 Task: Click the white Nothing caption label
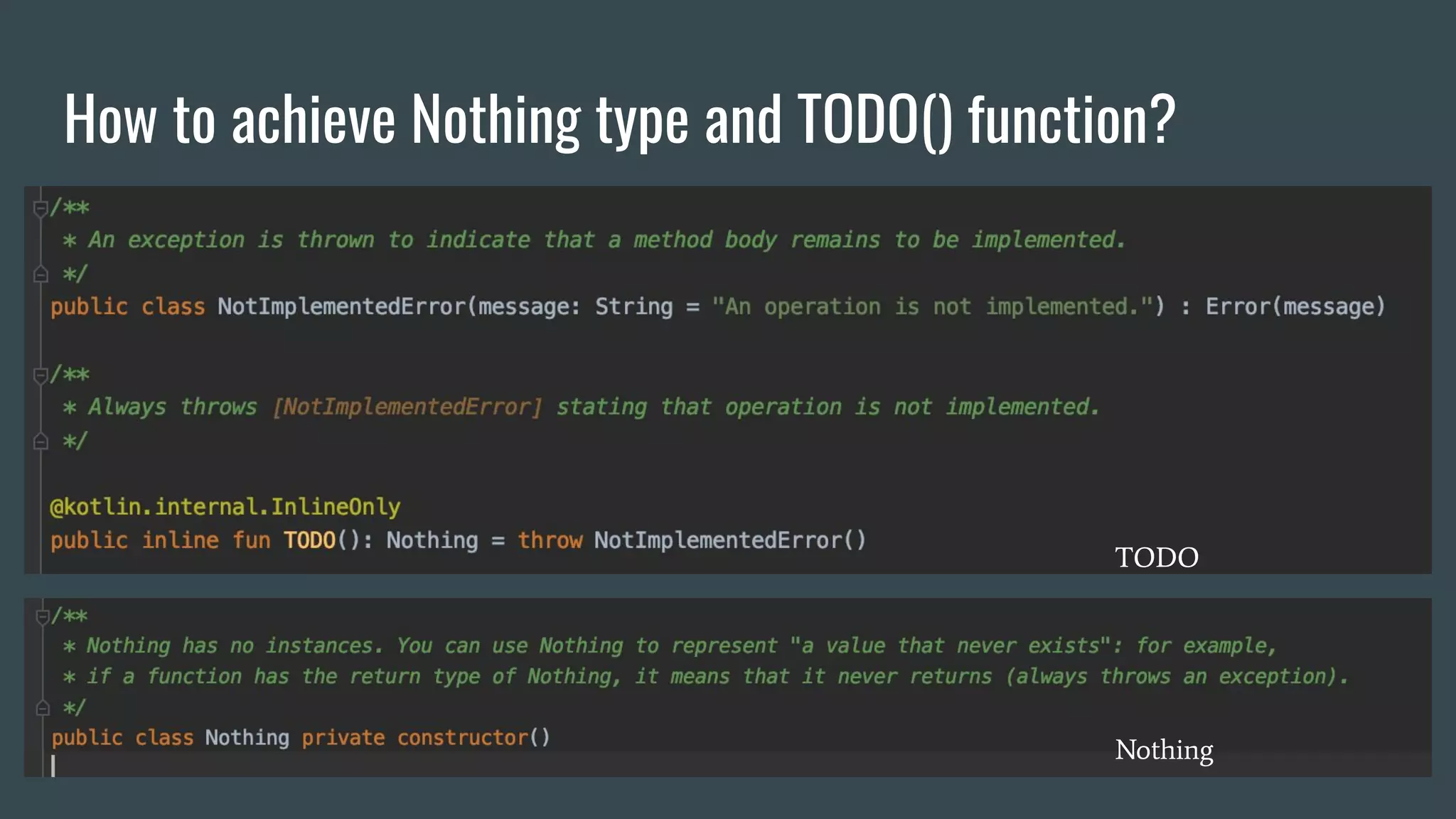(x=1164, y=750)
